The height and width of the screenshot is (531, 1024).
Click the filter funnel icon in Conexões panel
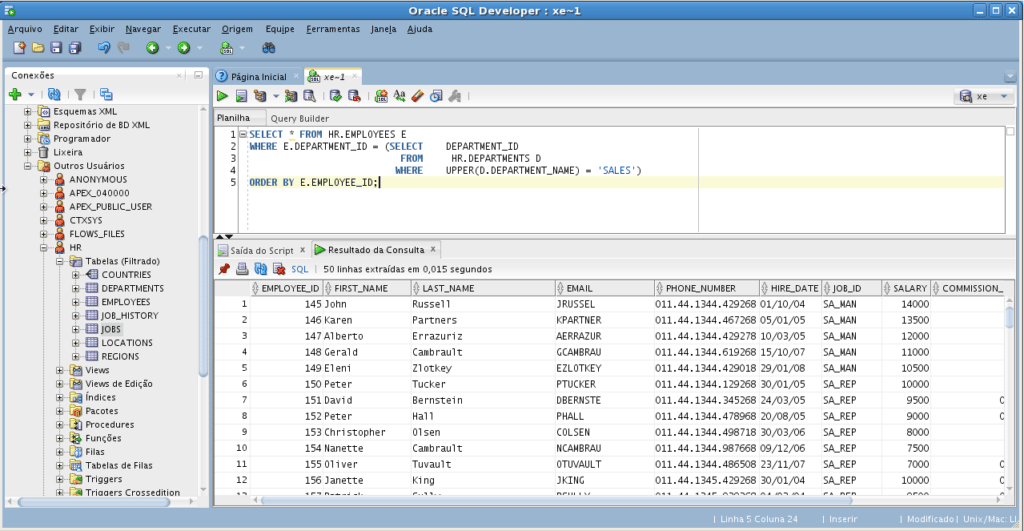click(x=80, y=94)
